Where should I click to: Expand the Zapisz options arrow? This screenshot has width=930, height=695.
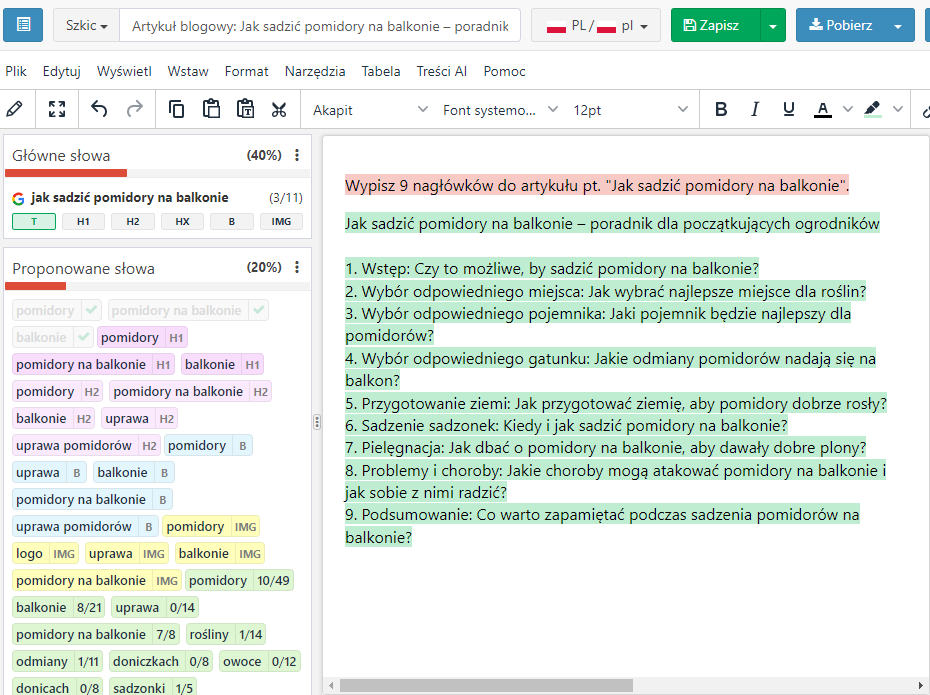pyautogui.click(x=773, y=25)
